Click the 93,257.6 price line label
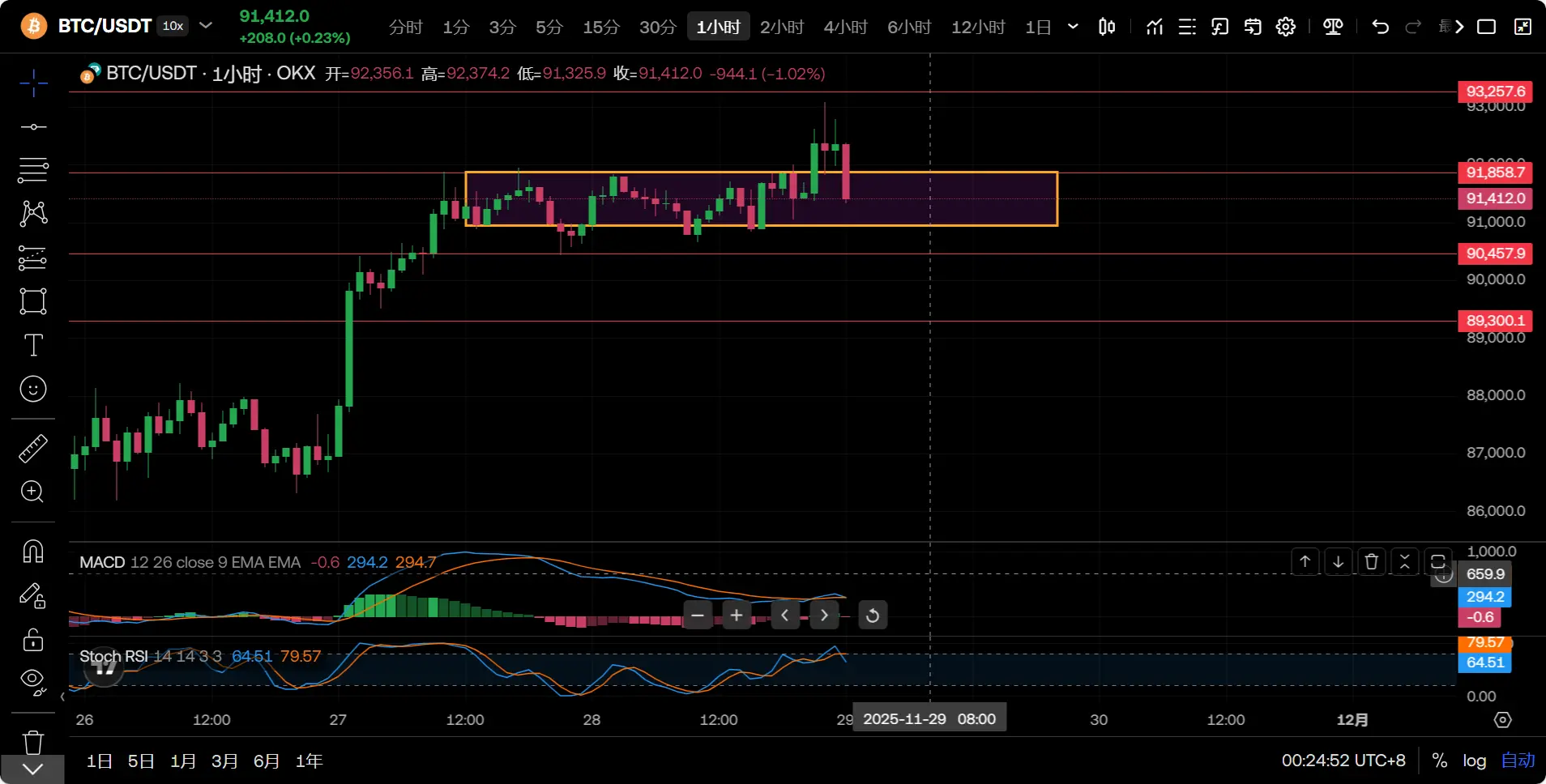1546x784 pixels. click(1495, 92)
